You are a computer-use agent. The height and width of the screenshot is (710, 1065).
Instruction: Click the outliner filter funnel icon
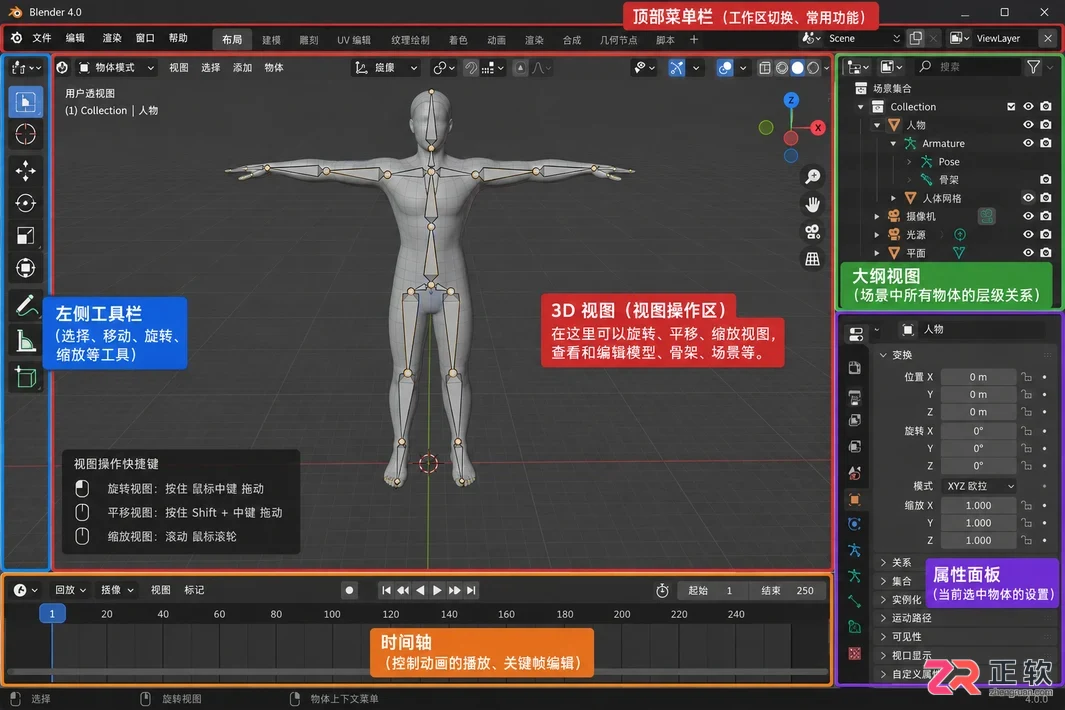(1033, 67)
